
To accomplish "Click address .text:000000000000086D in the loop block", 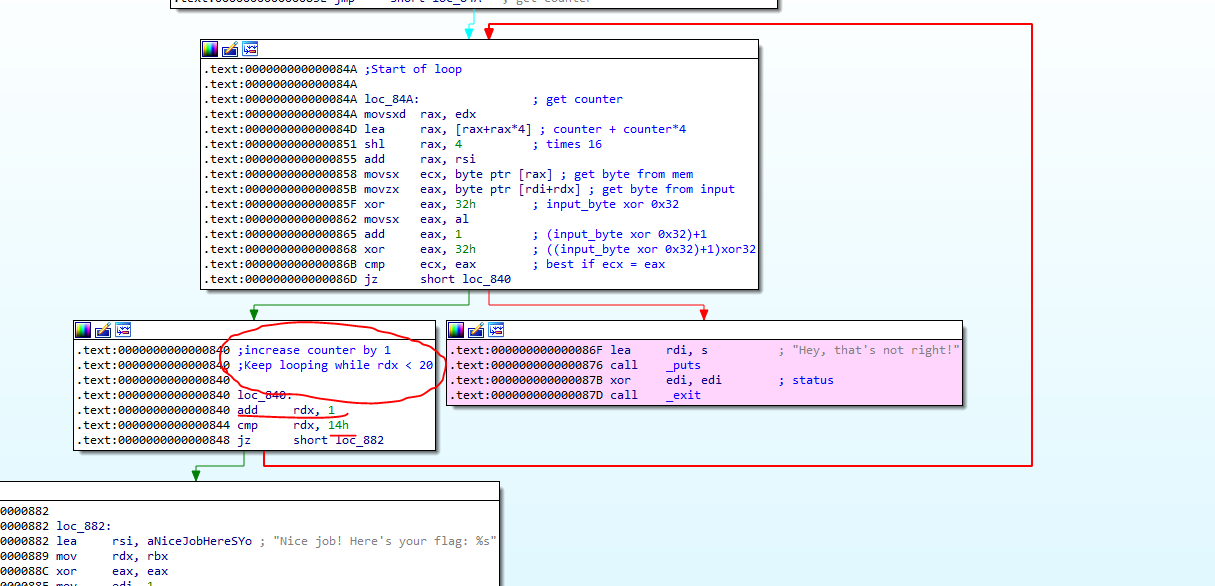I will (x=280, y=279).
